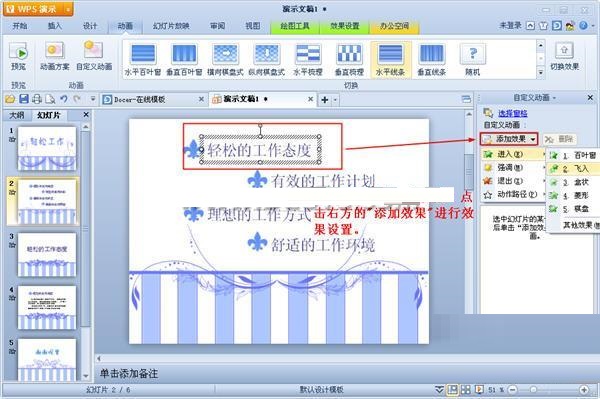Close the custom animation task pane
Image resolution: width=600 pixels, height=399 pixels.
pos(590,98)
